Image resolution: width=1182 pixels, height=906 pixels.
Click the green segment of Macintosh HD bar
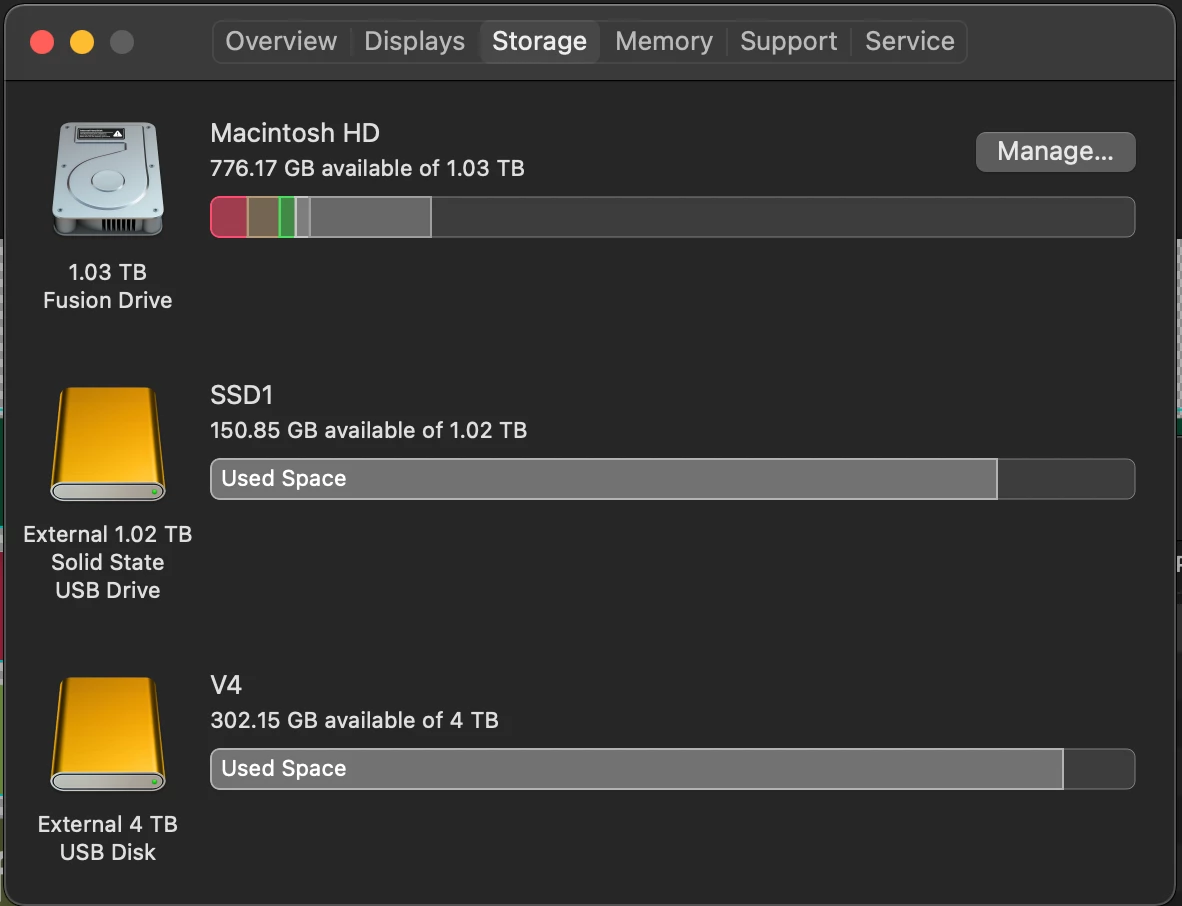click(x=287, y=217)
